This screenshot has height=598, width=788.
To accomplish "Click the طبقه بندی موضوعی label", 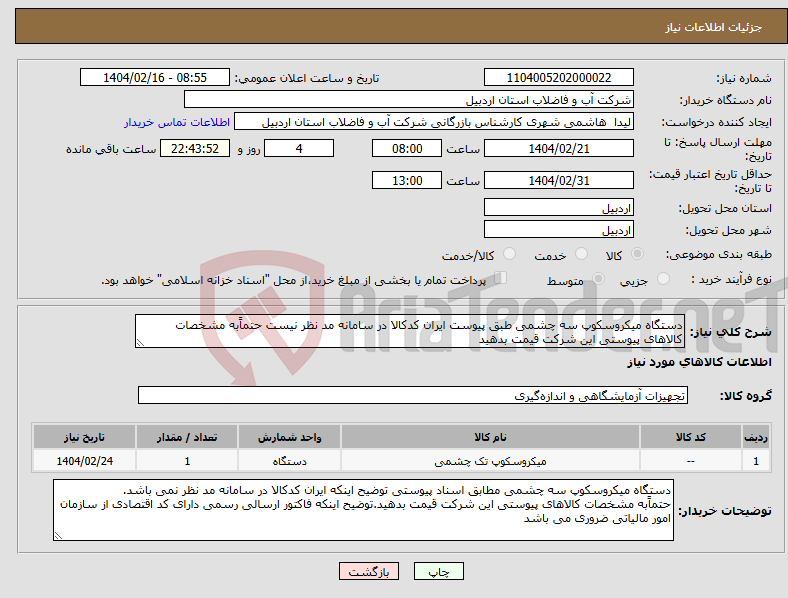I will tap(719, 255).
